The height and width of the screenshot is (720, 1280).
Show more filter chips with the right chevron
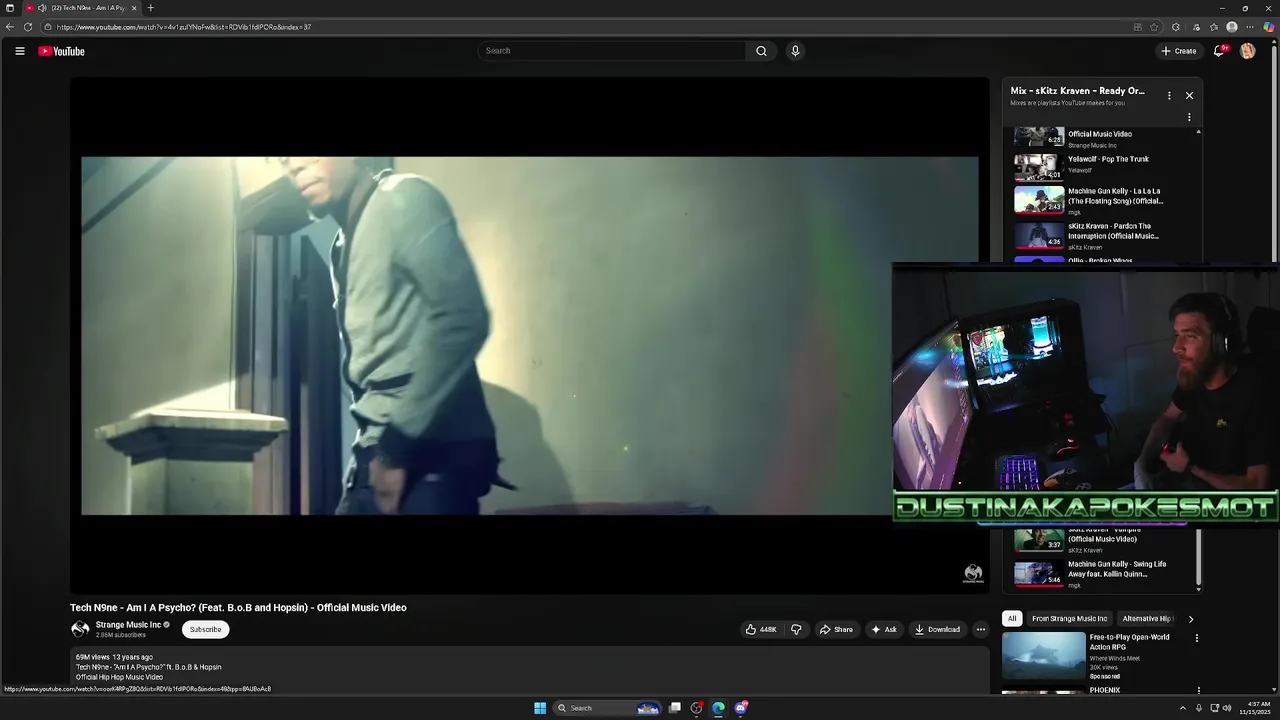pyautogui.click(x=1190, y=619)
